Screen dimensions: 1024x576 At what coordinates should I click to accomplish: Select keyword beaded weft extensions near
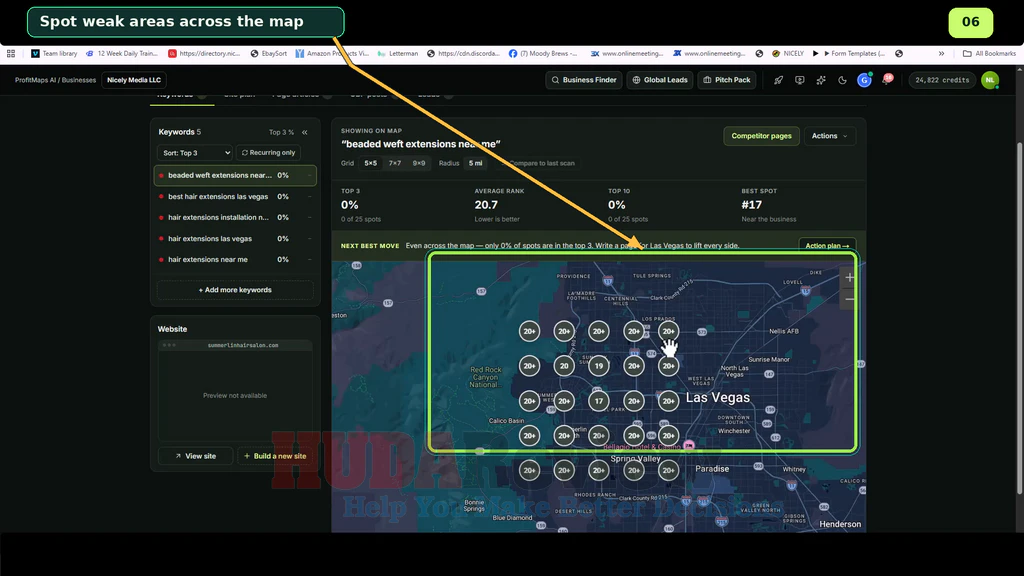tap(235, 175)
